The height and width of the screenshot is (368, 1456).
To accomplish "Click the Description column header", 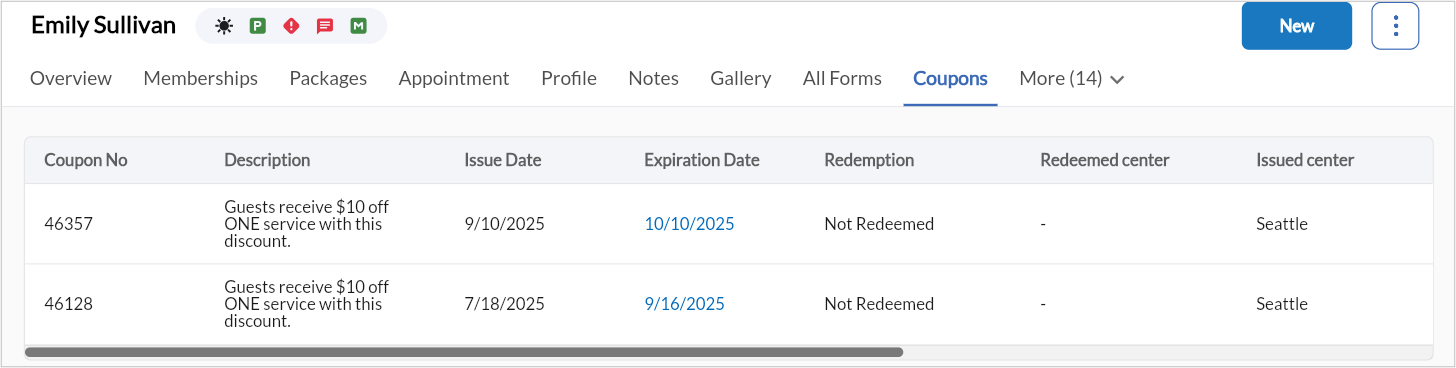I will pos(267,160).
